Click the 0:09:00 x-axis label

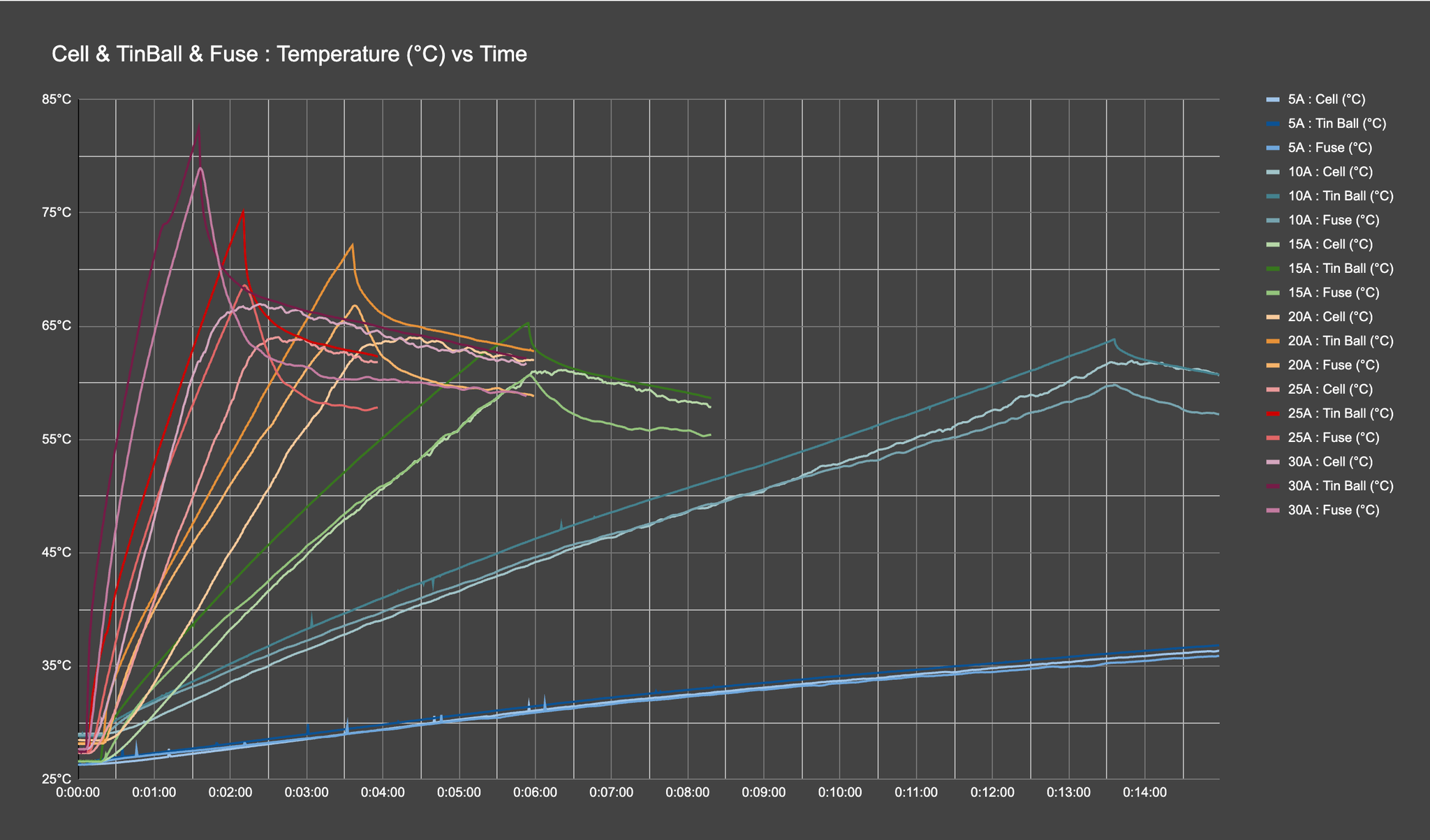pyautogui.click(x=764, y=793)
